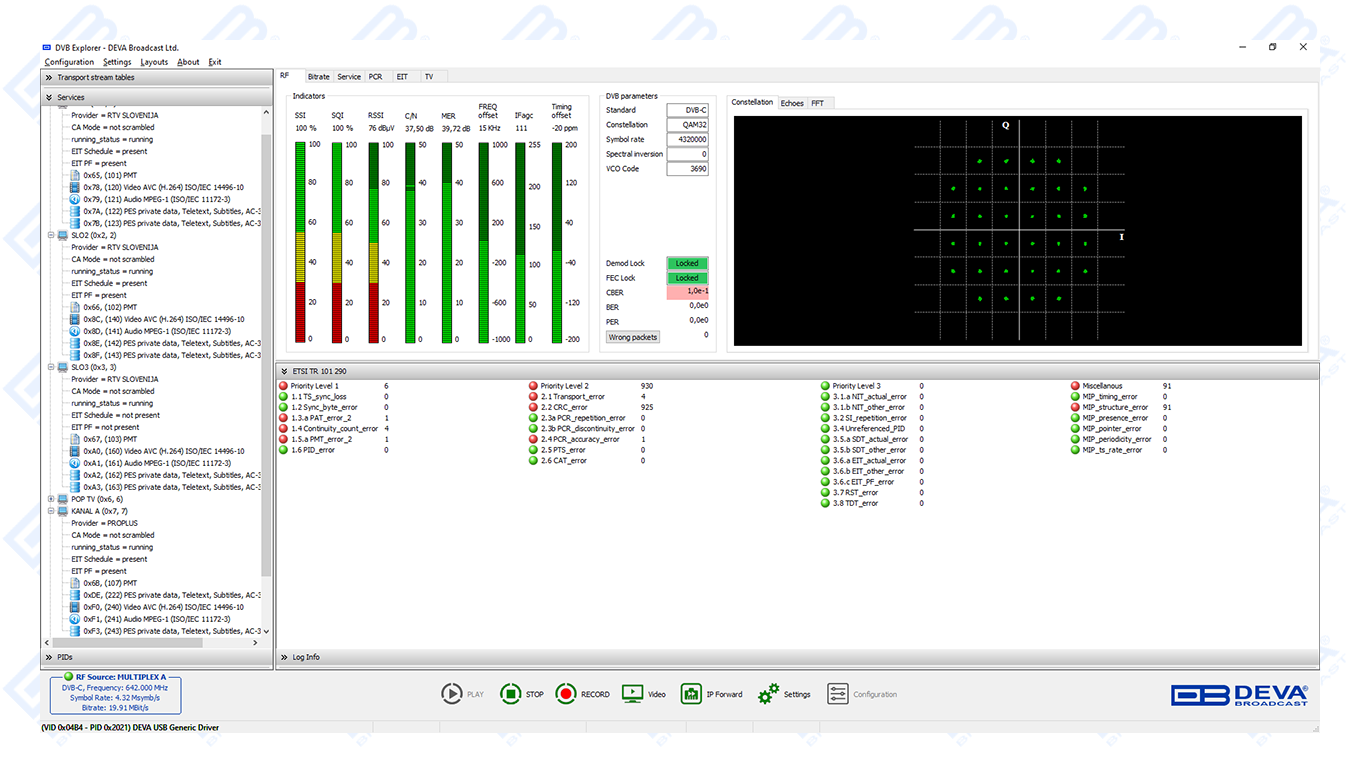Collapse the SLO3 service node
The height and width of the screenshot is (773, 1360).
coord(51,367)
